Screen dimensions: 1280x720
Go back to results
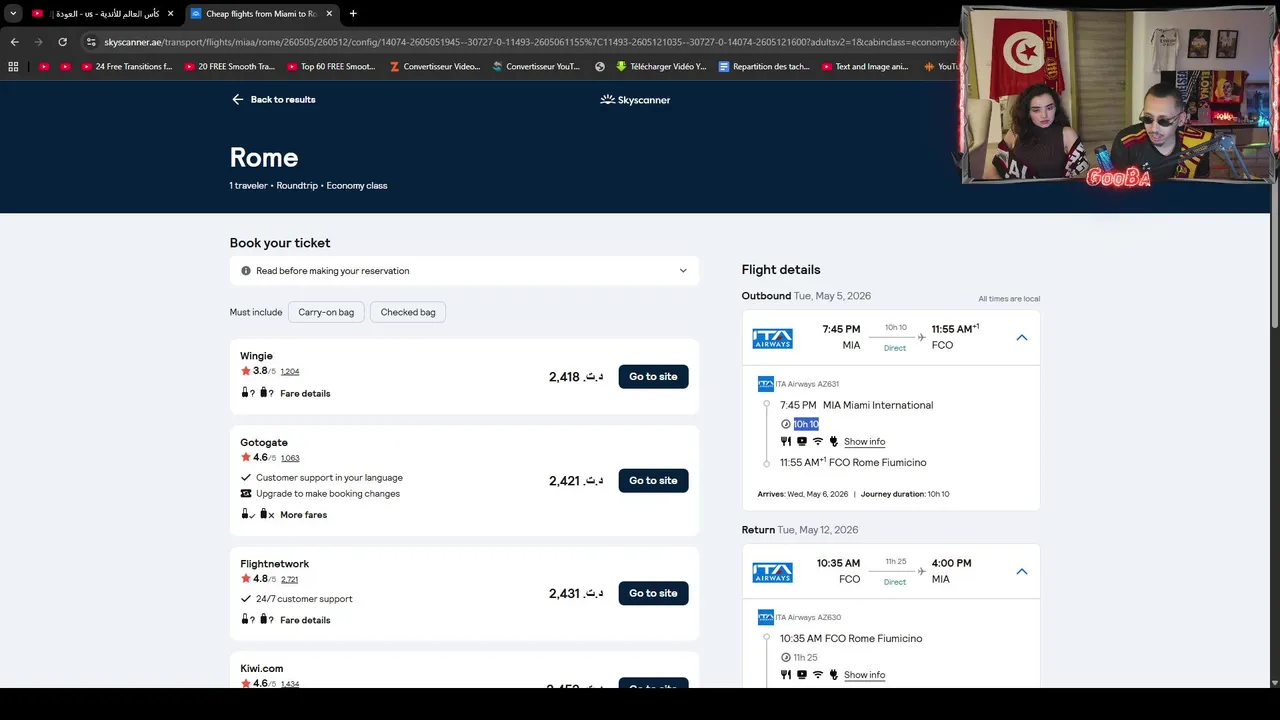coord(274,100)
